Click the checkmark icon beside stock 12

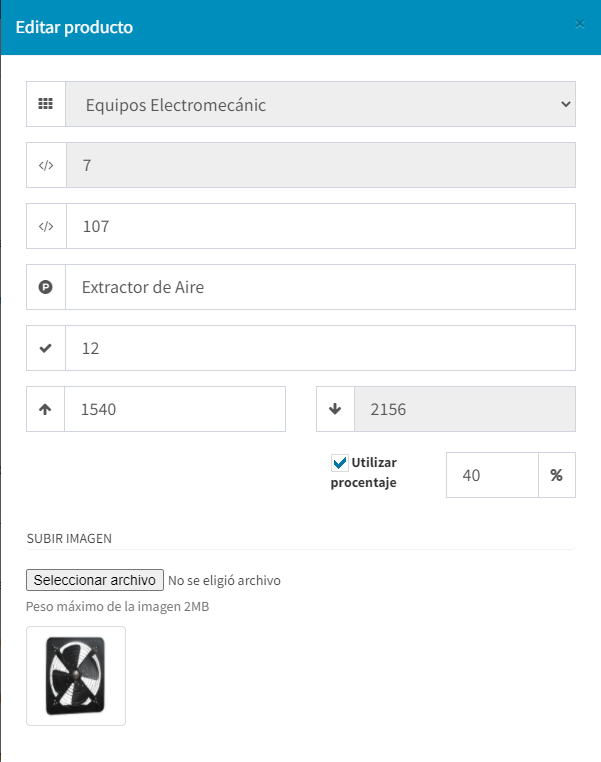pos(45,348)
